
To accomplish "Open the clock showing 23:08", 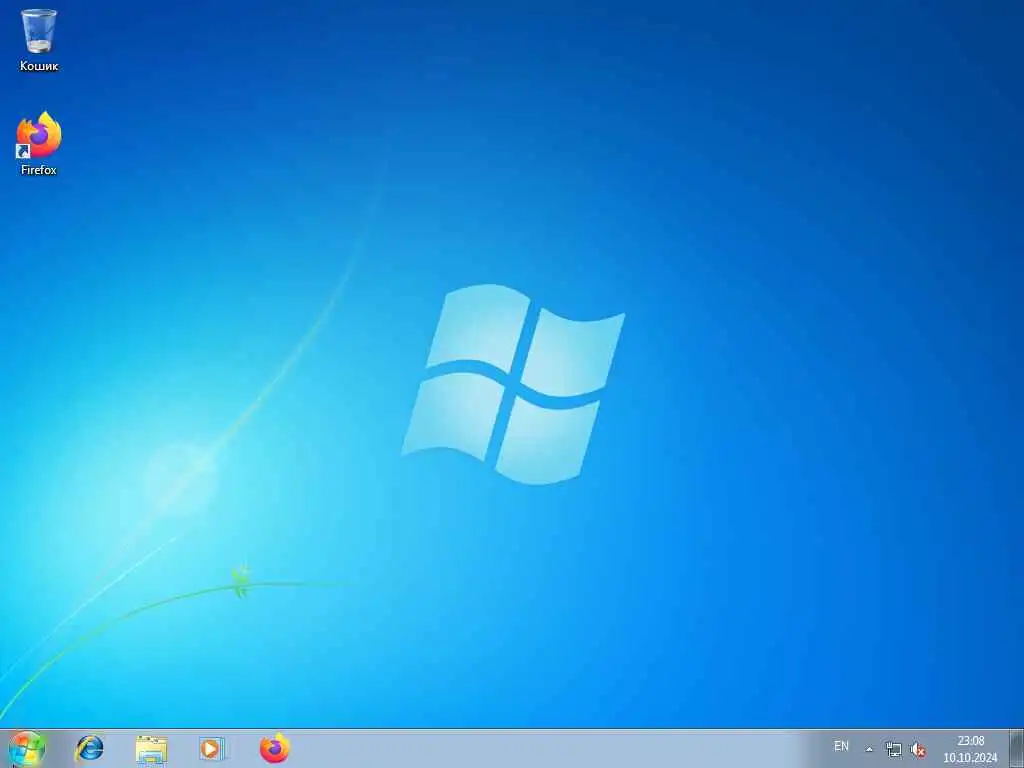I will (x=970, y=749).
